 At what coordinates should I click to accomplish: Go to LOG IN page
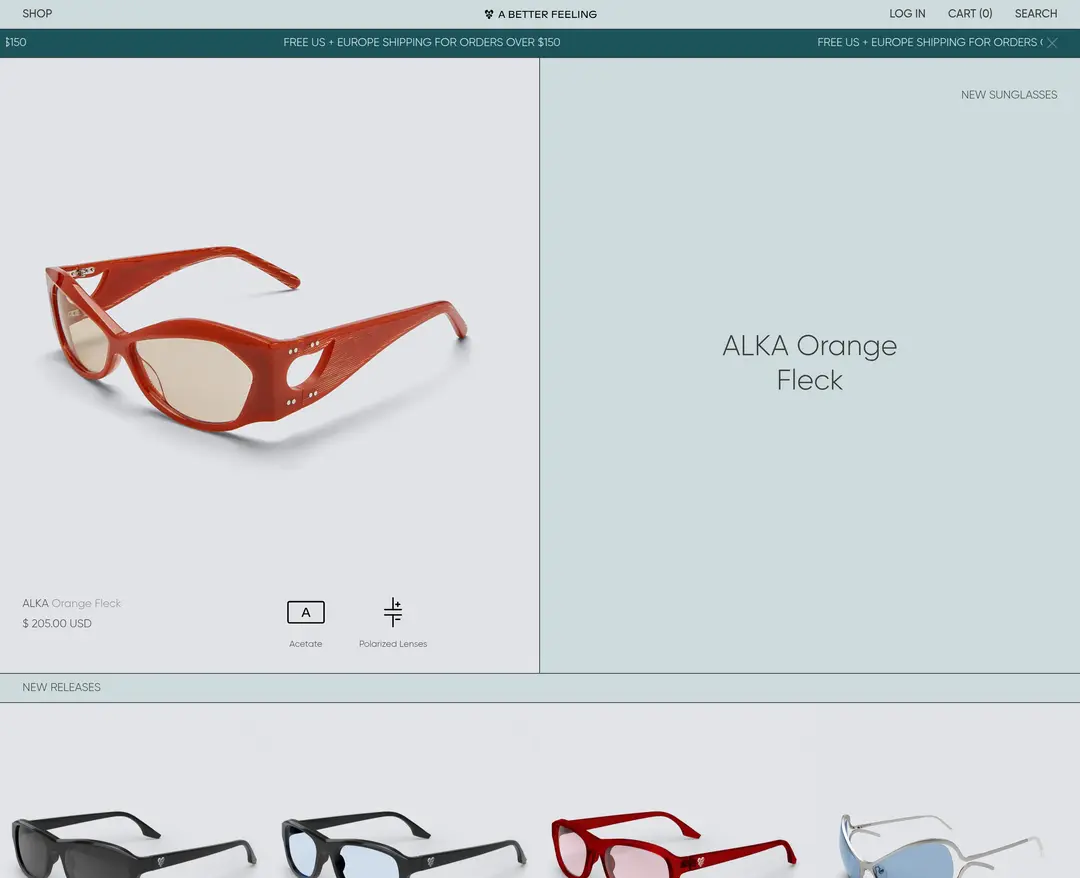click(x=907, y=14)
